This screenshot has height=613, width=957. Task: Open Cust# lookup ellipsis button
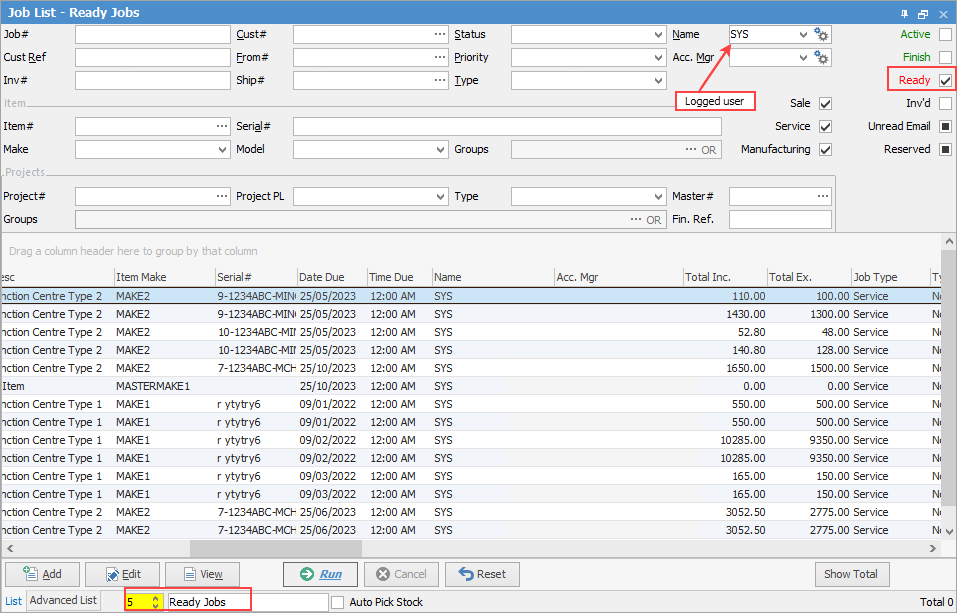point(439,35)
